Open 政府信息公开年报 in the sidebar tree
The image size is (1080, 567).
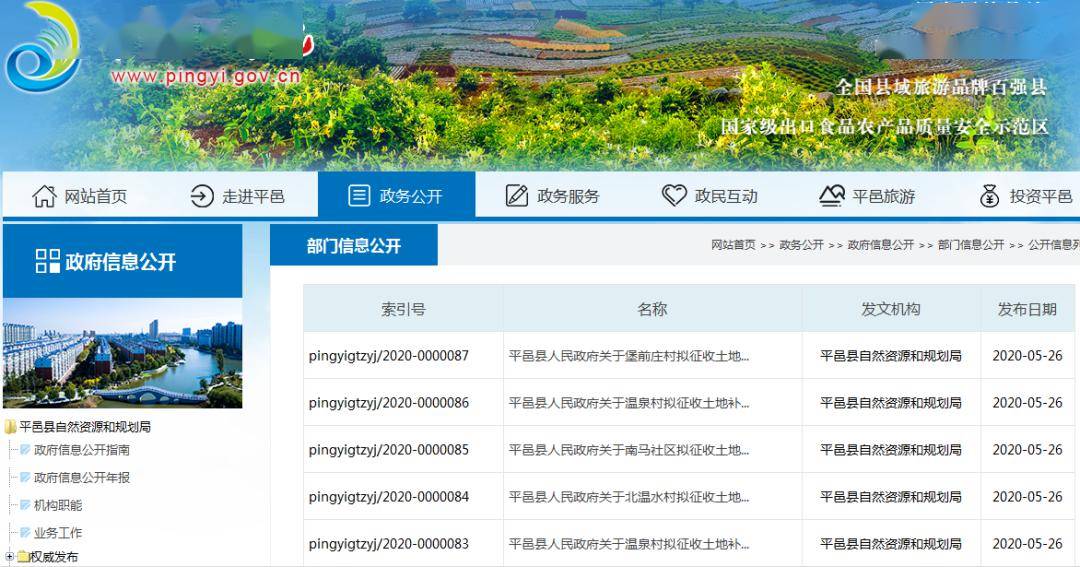click(x=82, y=478)
